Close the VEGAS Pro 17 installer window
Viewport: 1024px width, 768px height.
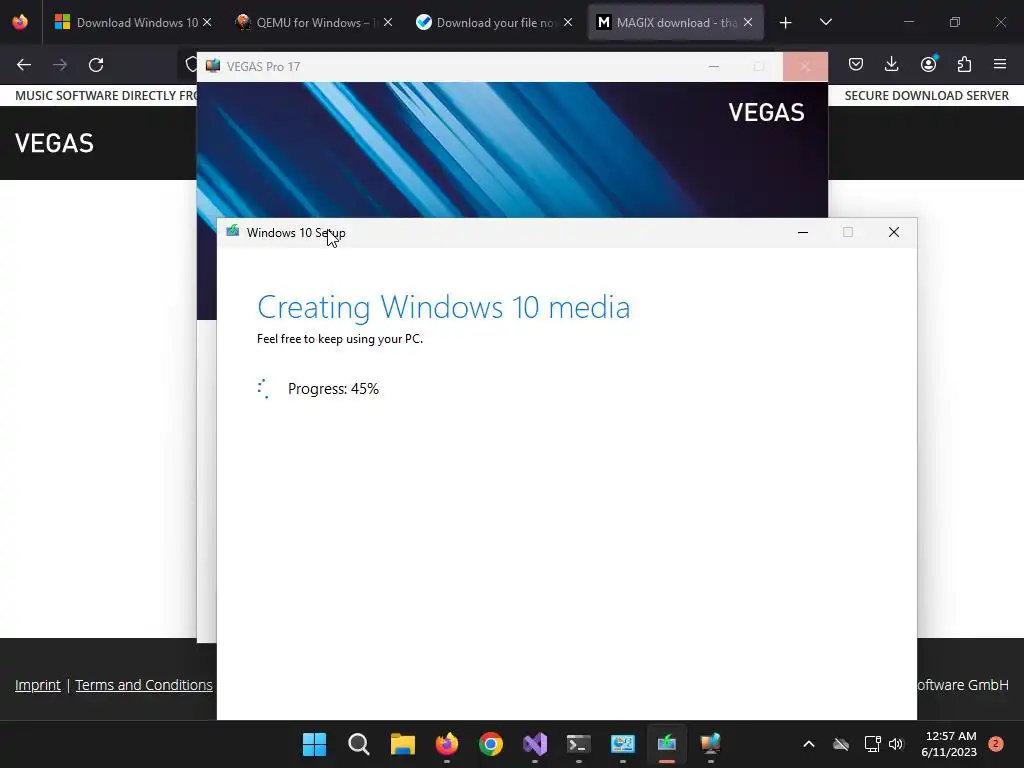[805, 67]
